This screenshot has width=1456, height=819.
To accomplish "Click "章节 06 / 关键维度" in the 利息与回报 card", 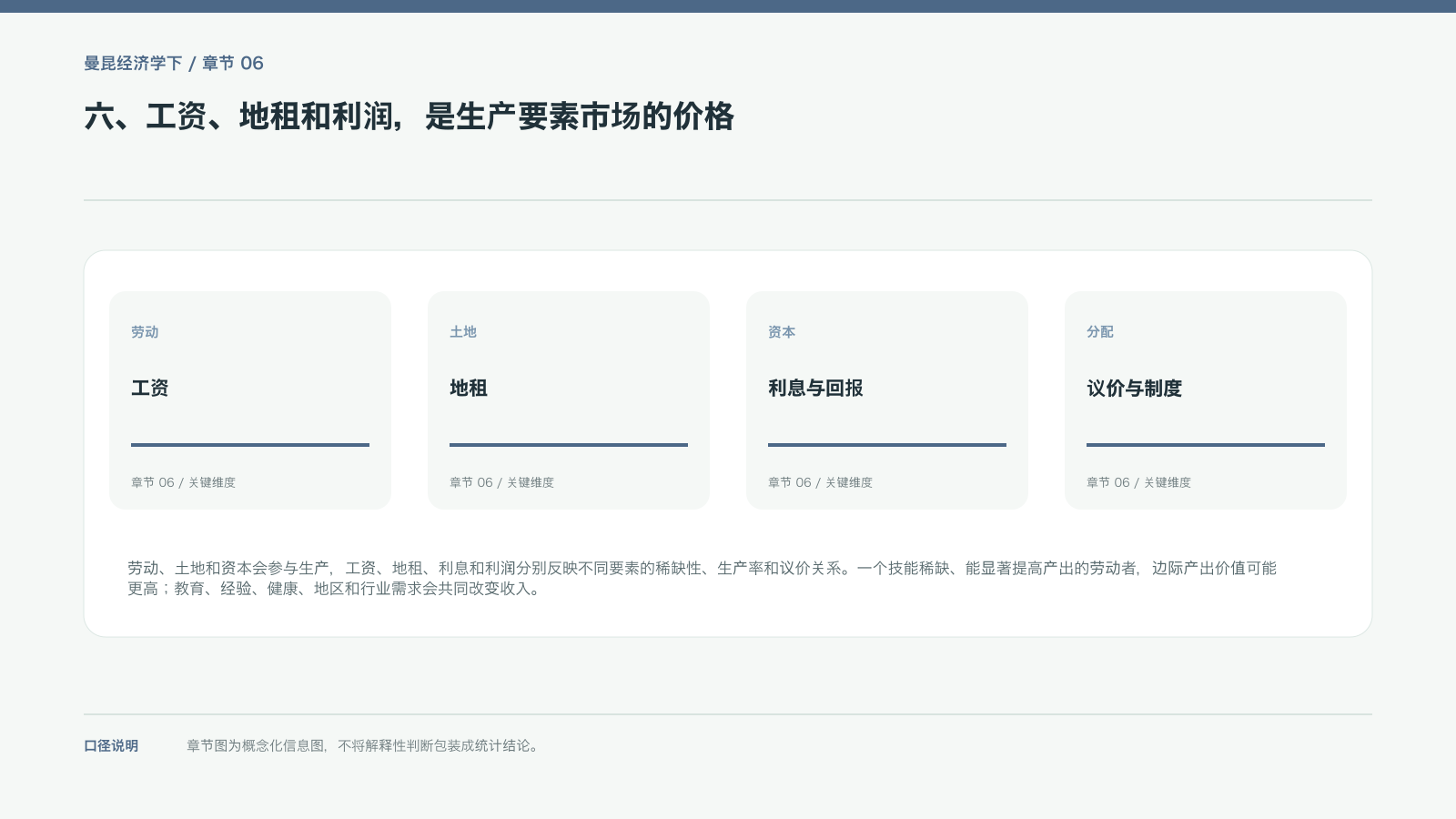I will 820,482.
